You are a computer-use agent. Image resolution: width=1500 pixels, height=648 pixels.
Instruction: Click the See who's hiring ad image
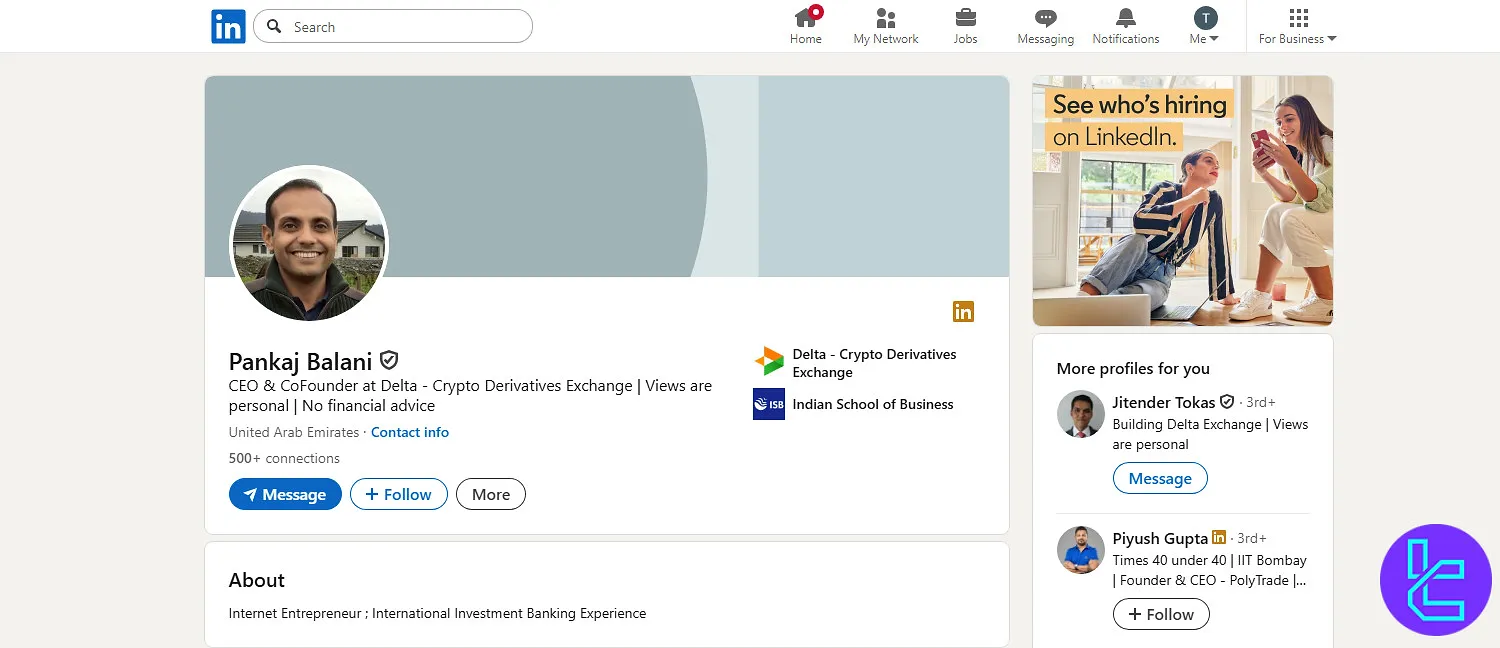1183,201
